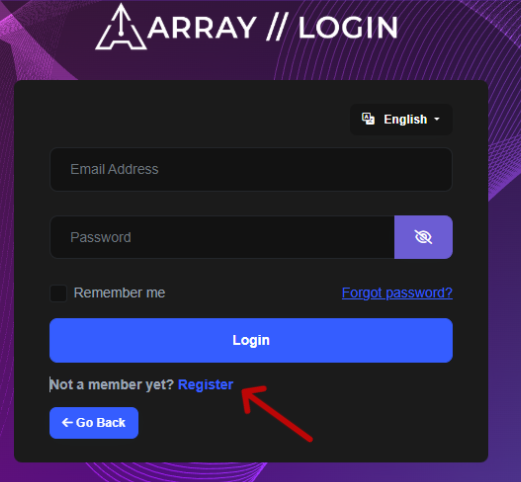
Task: Click the caret arrow next to English
Action: coord(437,119)
